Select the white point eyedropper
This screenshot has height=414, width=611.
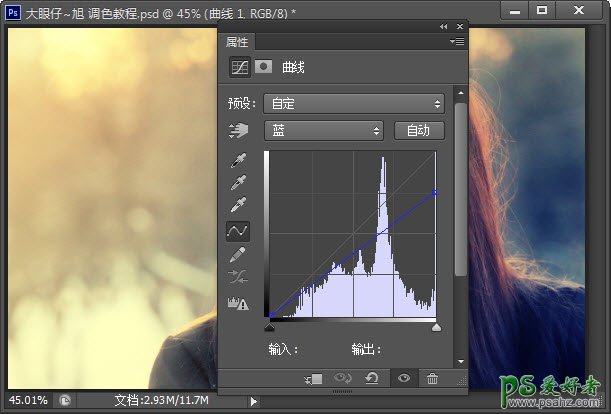coord(238,206)
